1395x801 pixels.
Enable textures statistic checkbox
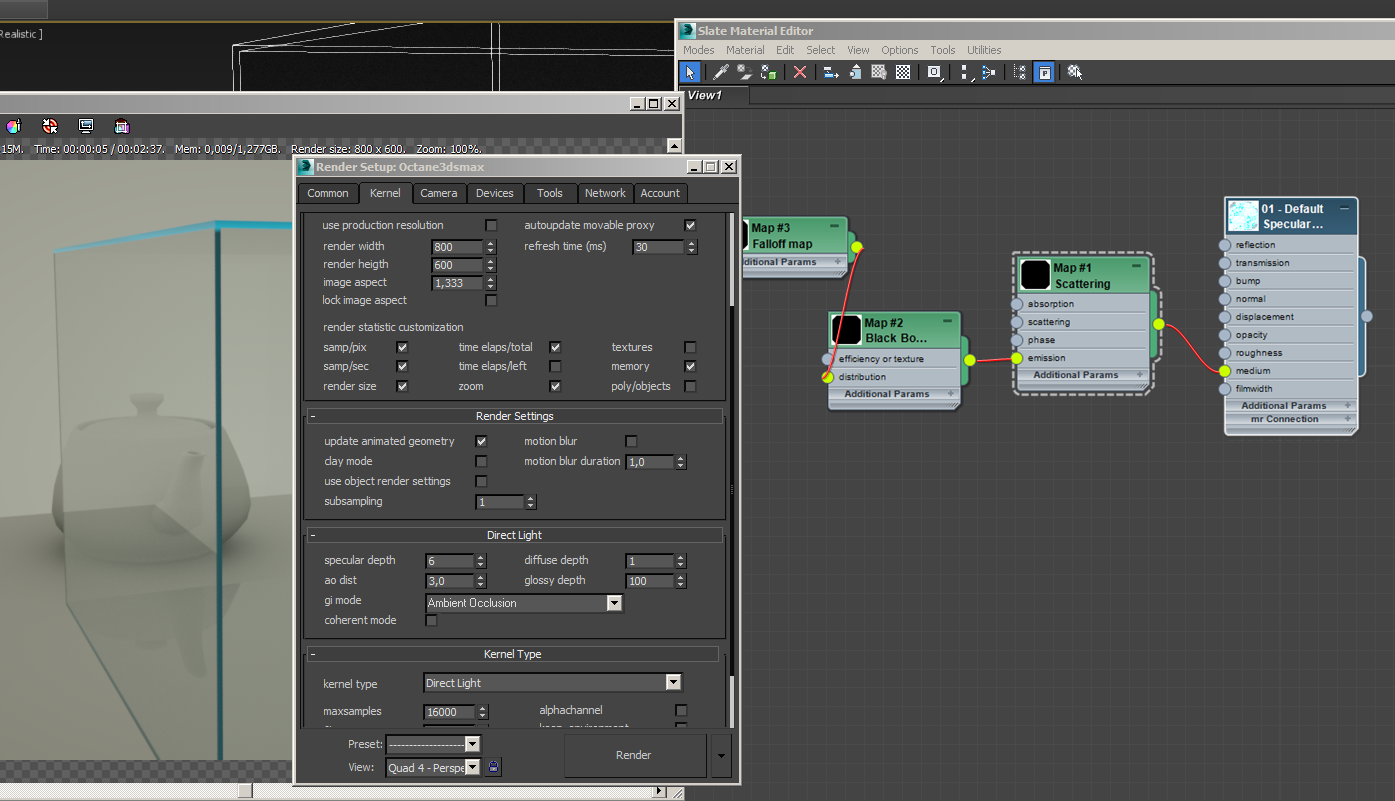tap(690, 347)
